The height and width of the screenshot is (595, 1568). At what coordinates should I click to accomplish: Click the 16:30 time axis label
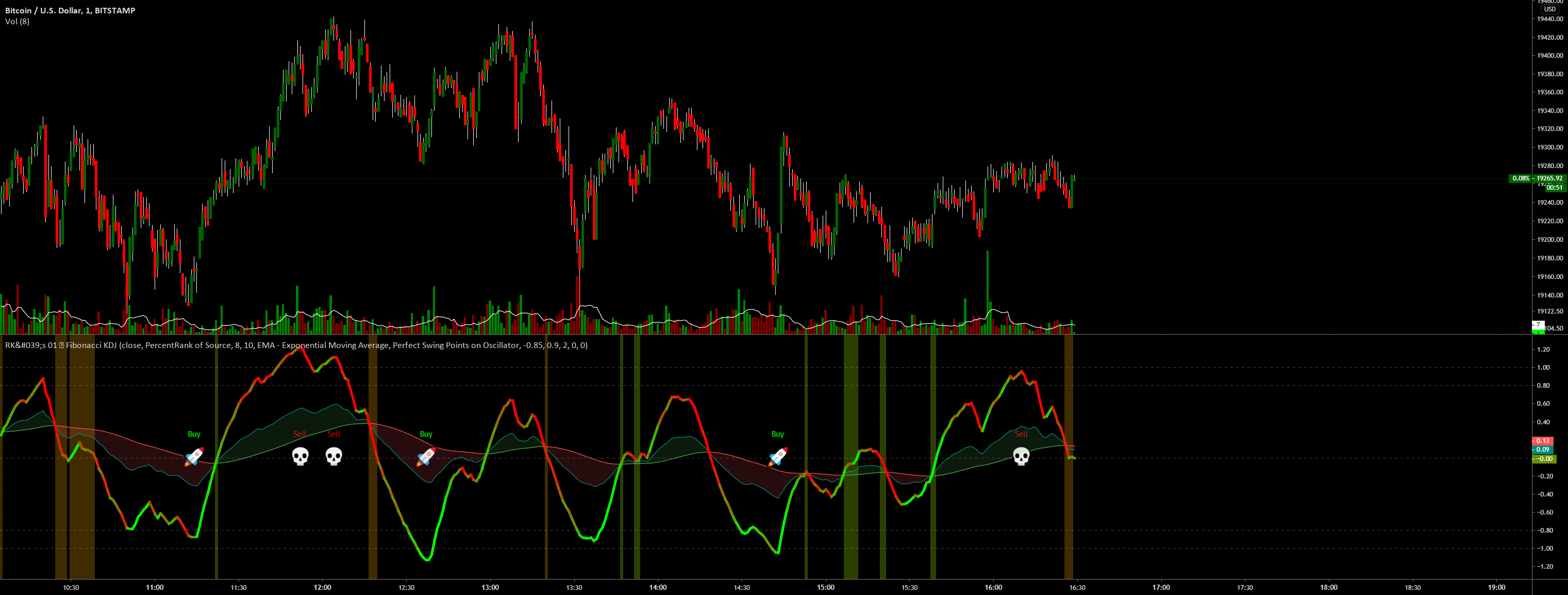pos(1077,588)
